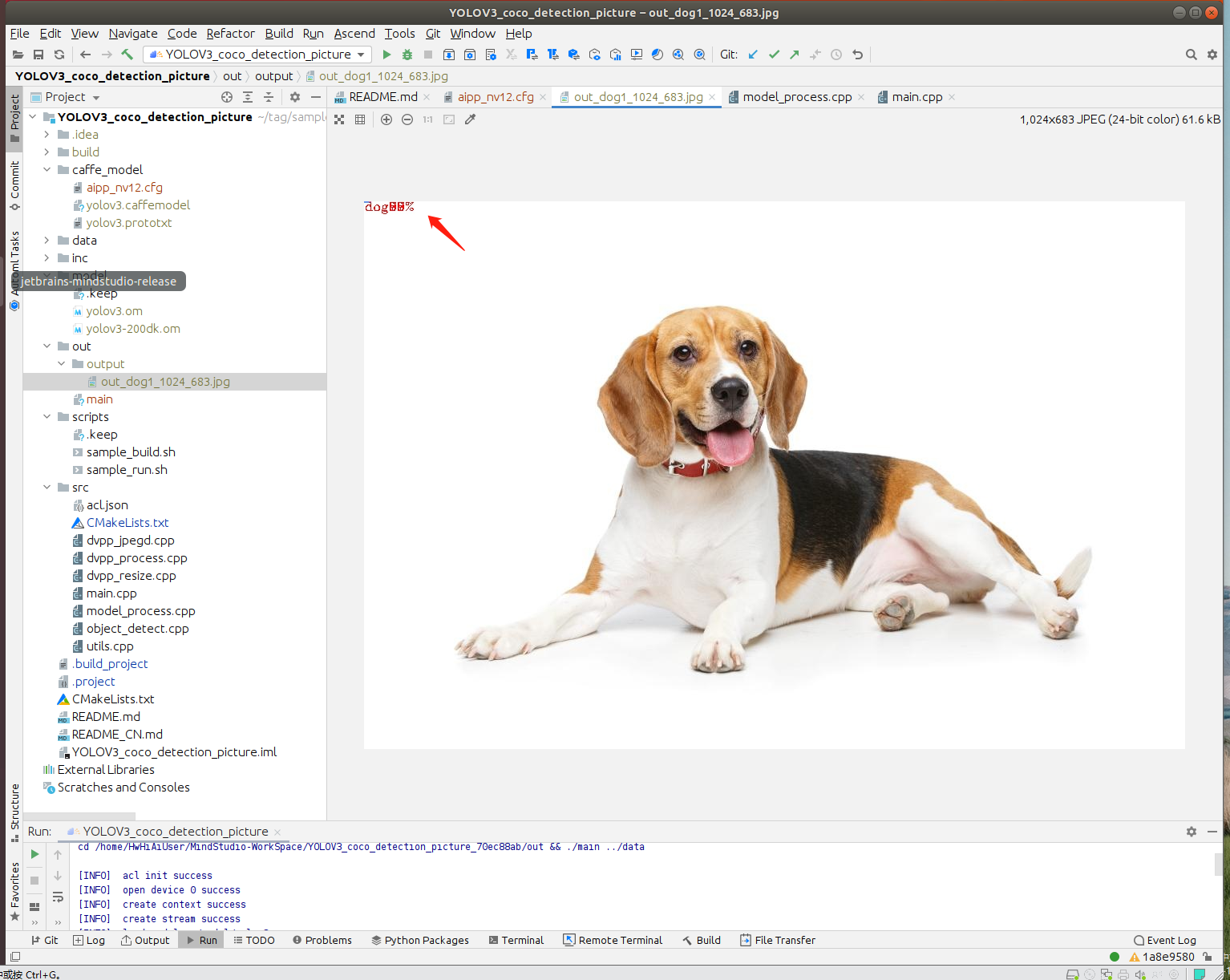Click the Build hammer icon
Screen dimensions: 1230x980
pos(127,55)
